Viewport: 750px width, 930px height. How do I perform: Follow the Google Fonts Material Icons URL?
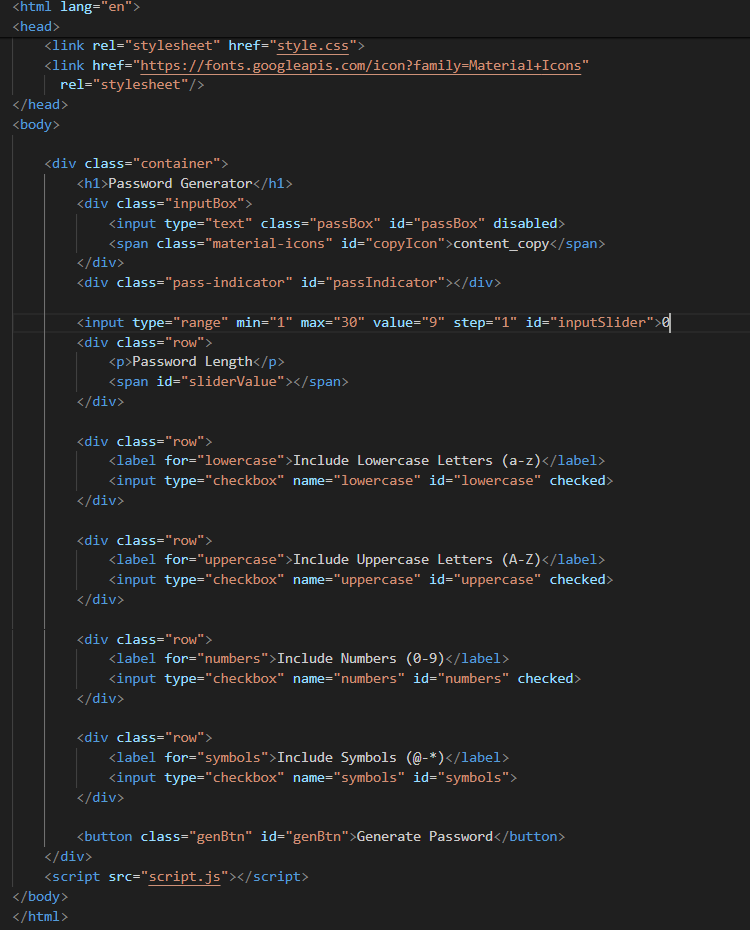364,65
